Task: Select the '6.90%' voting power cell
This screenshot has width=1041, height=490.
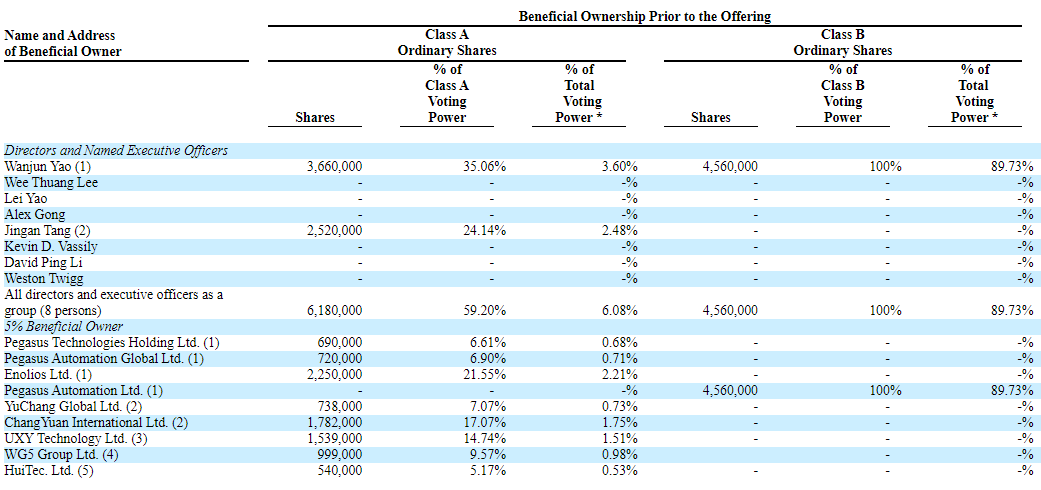Action: (488, 359)
